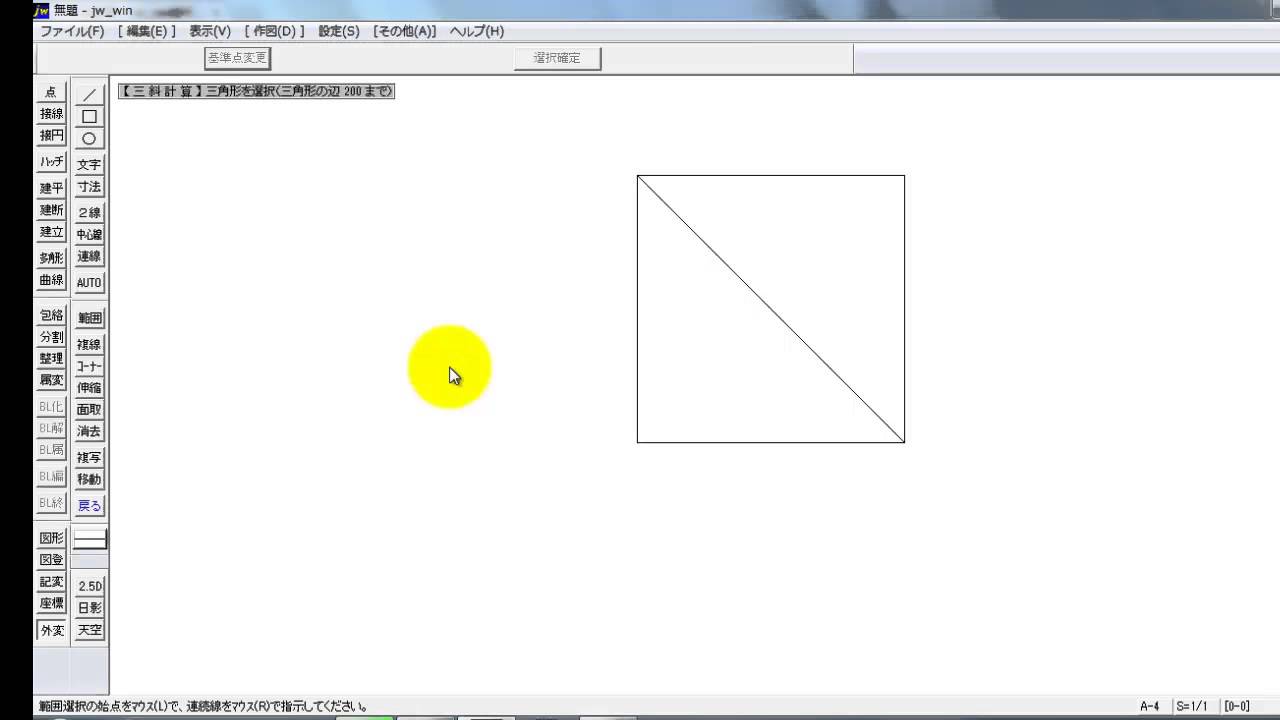
Task: Choose the 整理 cleanup tool
Action: pos(51,358)
